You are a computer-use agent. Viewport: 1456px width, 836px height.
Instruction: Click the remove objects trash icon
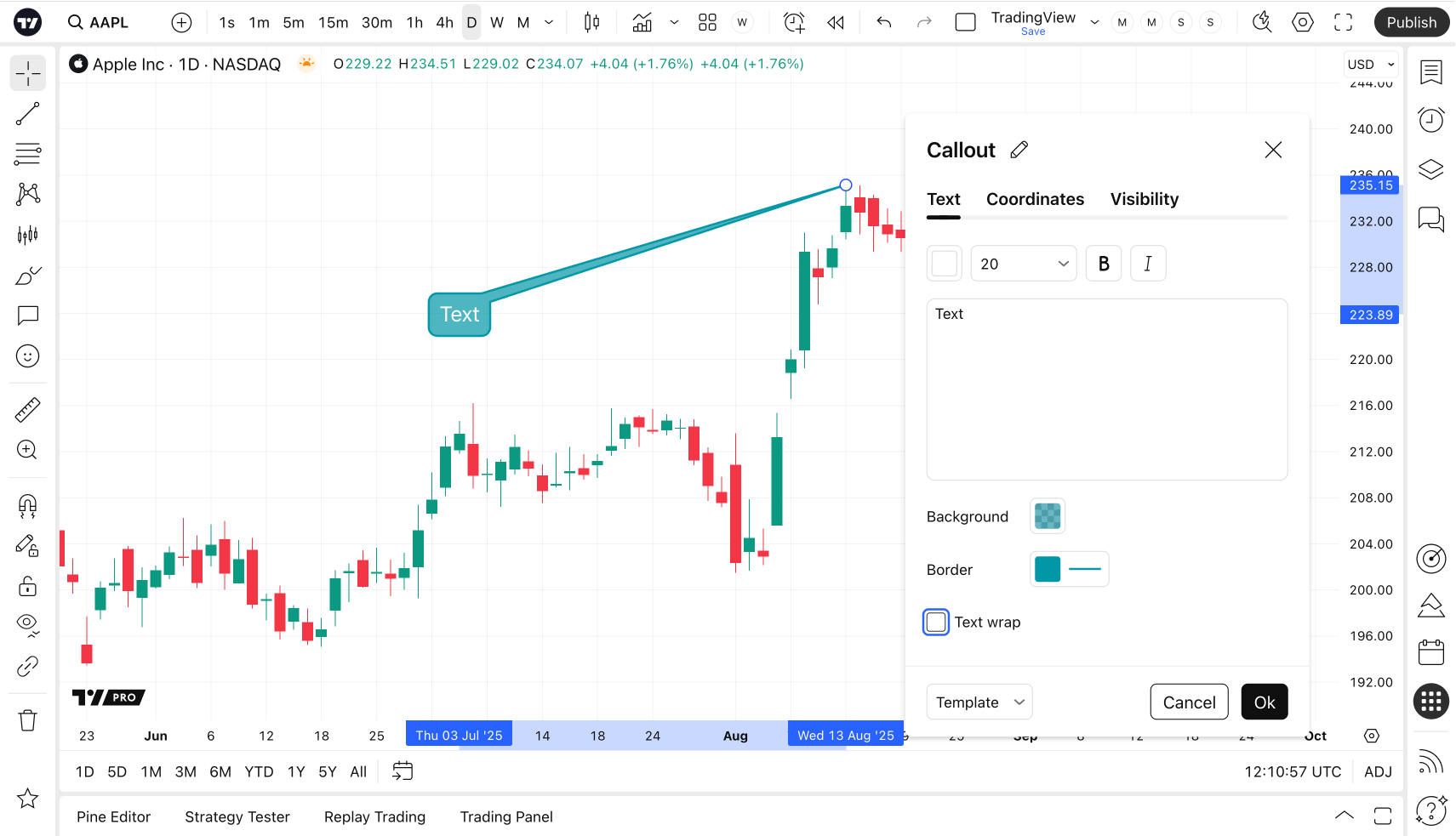pos(28,720)
